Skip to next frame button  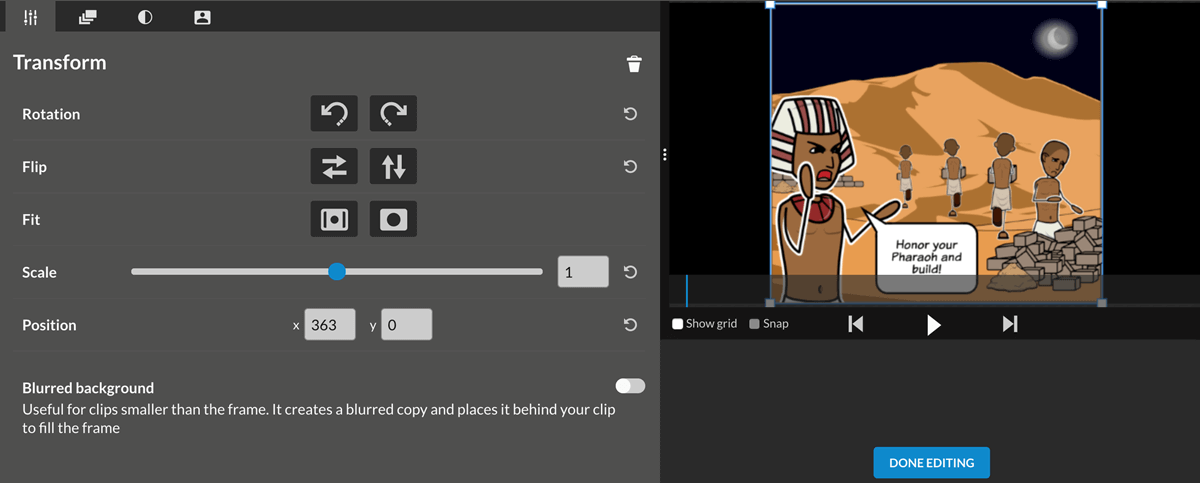coord(1010,324)
